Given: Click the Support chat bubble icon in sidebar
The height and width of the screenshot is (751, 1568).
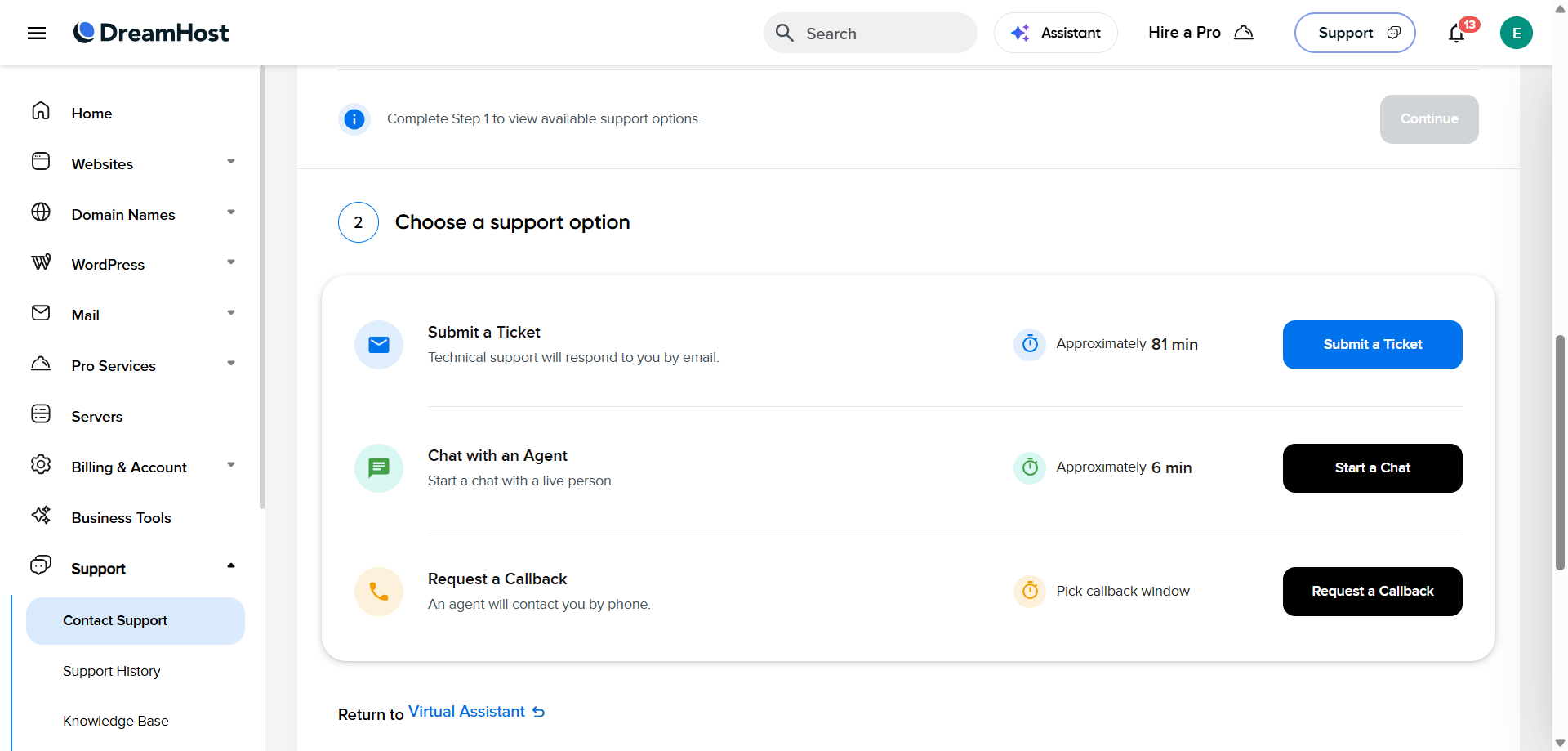Looking at the screenshot, I should click(41, 565).
